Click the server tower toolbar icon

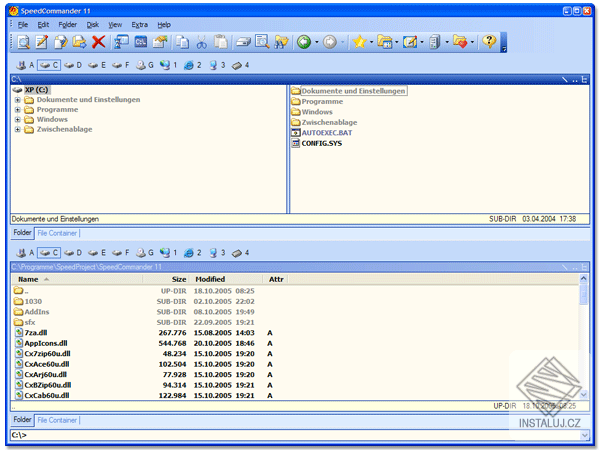[x=435, y=42]
